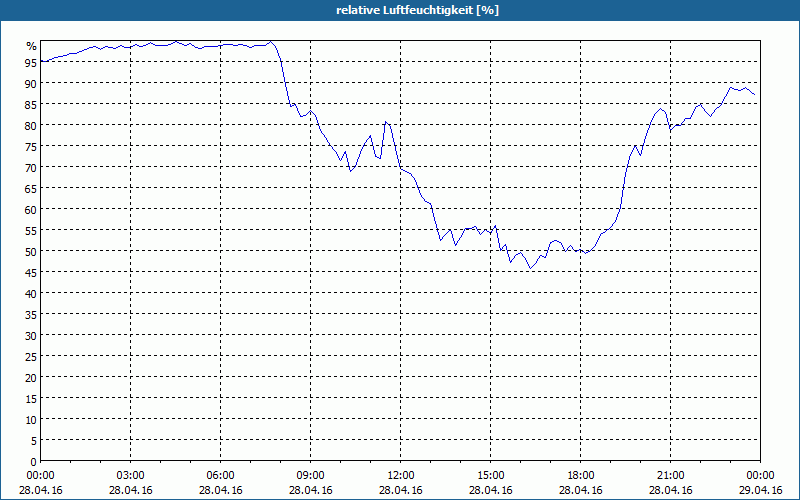Image resolution: width=800 pixels, height=500 pixels.
Task: Click the 00:00 time label above 28.04.16
Action: pyautogui.click(x=40, y=476)
